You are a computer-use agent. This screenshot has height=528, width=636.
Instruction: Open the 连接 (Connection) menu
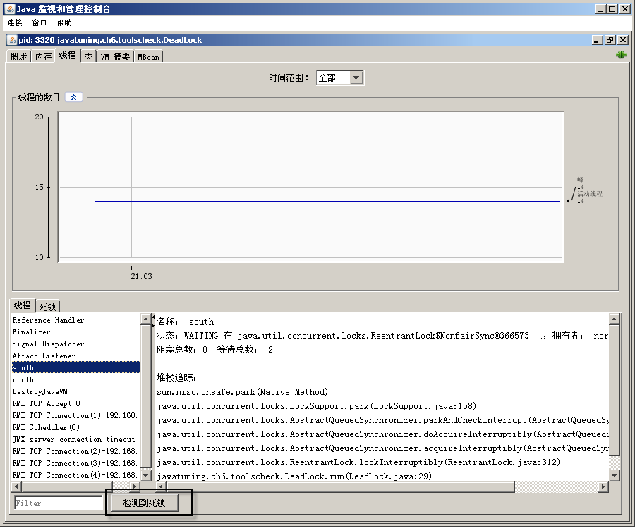click(15, 22)
